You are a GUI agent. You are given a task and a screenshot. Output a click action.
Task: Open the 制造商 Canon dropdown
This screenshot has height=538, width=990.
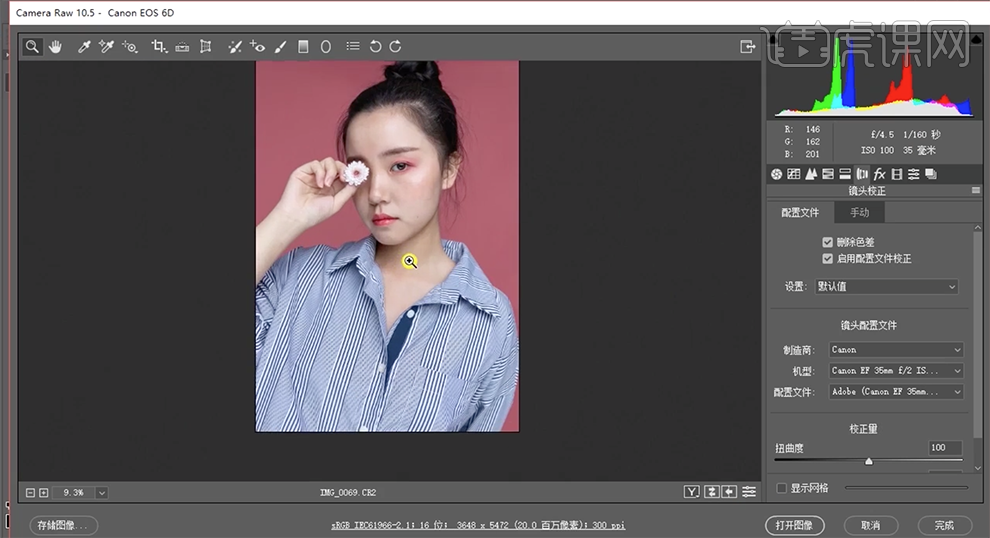pyautogui.click(x=896, y=350)
